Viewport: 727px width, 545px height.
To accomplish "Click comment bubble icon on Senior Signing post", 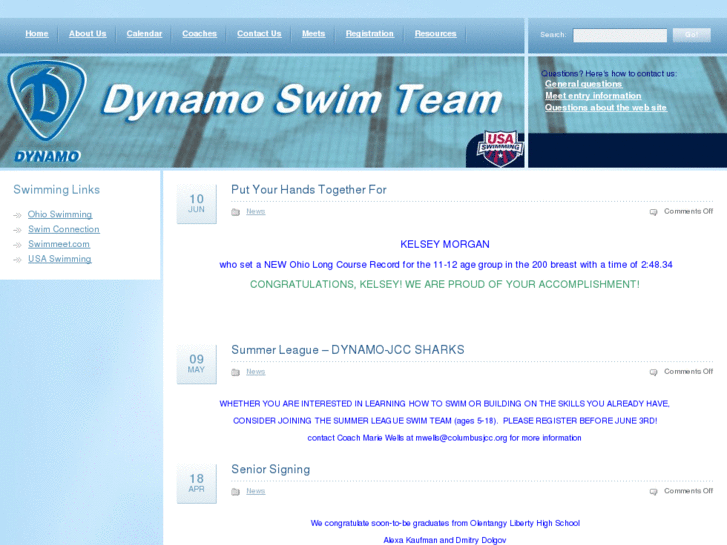I will pos(653,492).
